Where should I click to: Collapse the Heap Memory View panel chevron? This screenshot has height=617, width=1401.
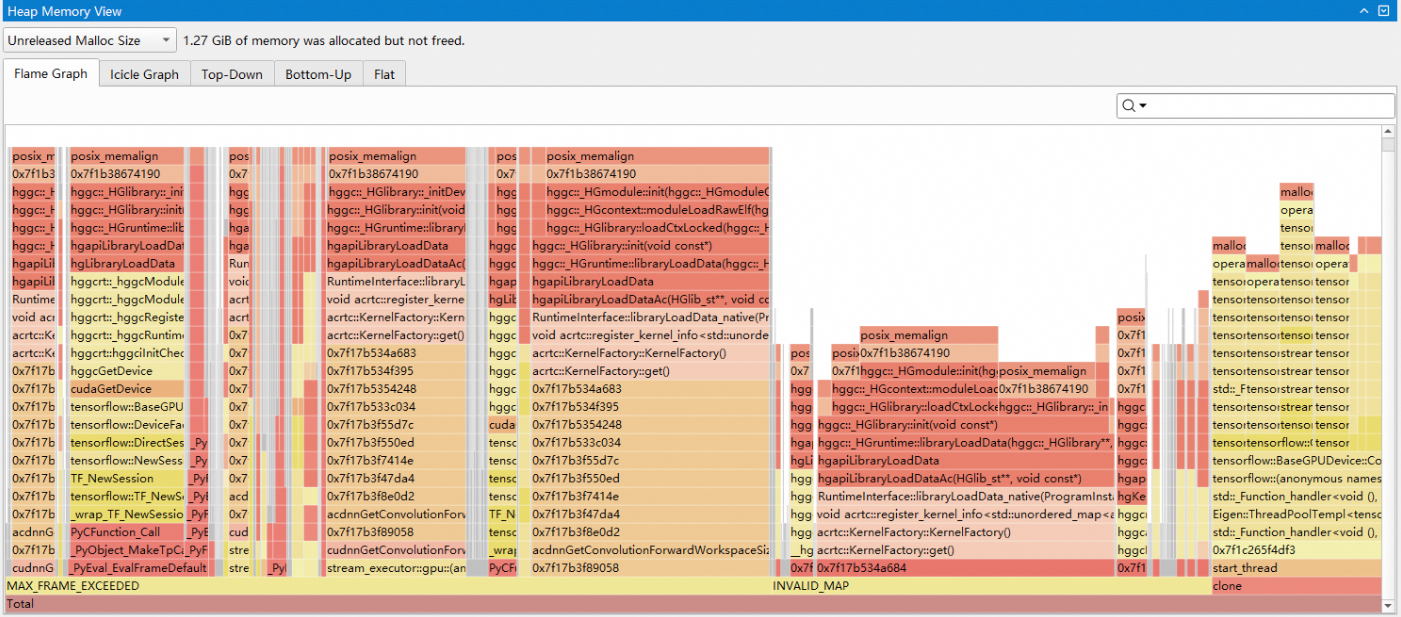pyautogui.click(x=1364, y=10)
